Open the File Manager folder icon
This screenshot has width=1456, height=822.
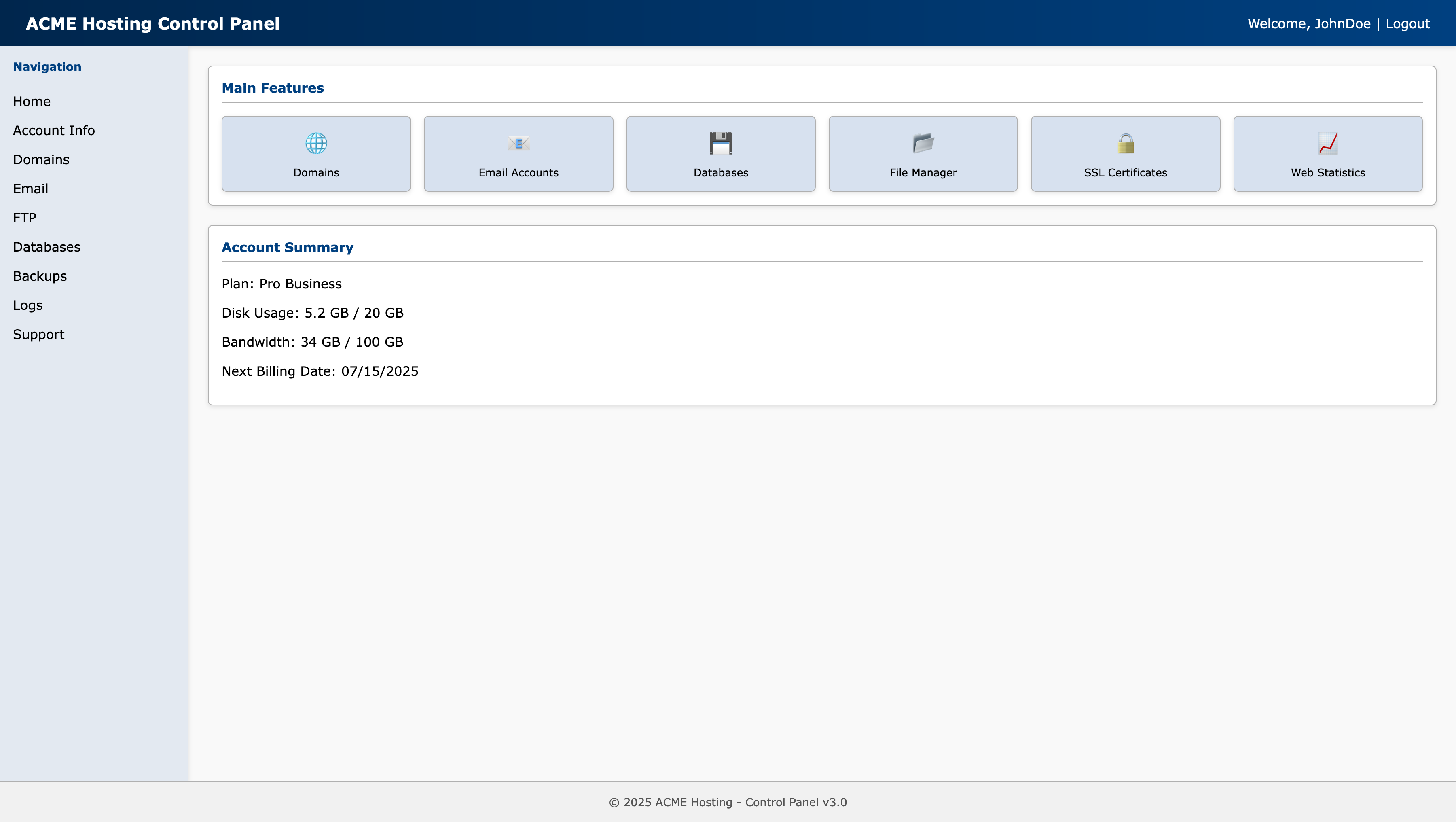[x=923, y=143]
